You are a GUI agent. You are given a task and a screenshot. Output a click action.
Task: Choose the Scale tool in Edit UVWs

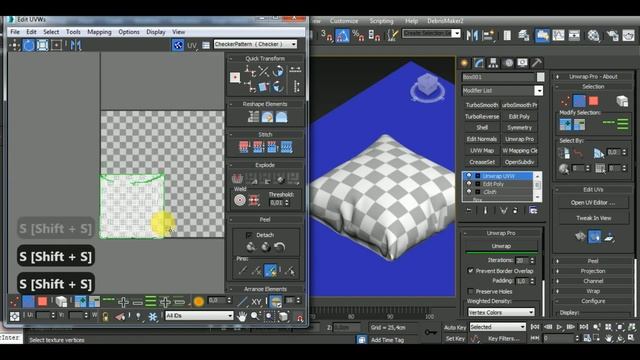[x=42, y=45]
